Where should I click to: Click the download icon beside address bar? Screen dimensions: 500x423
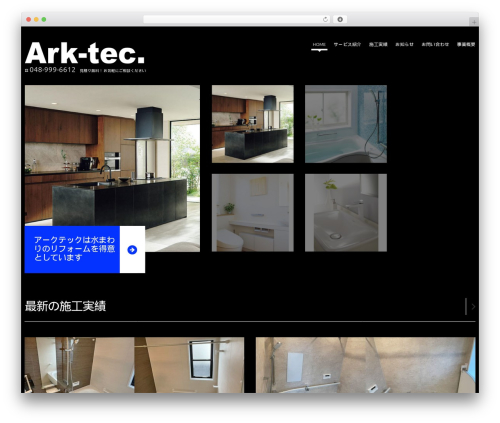point(340,20)
